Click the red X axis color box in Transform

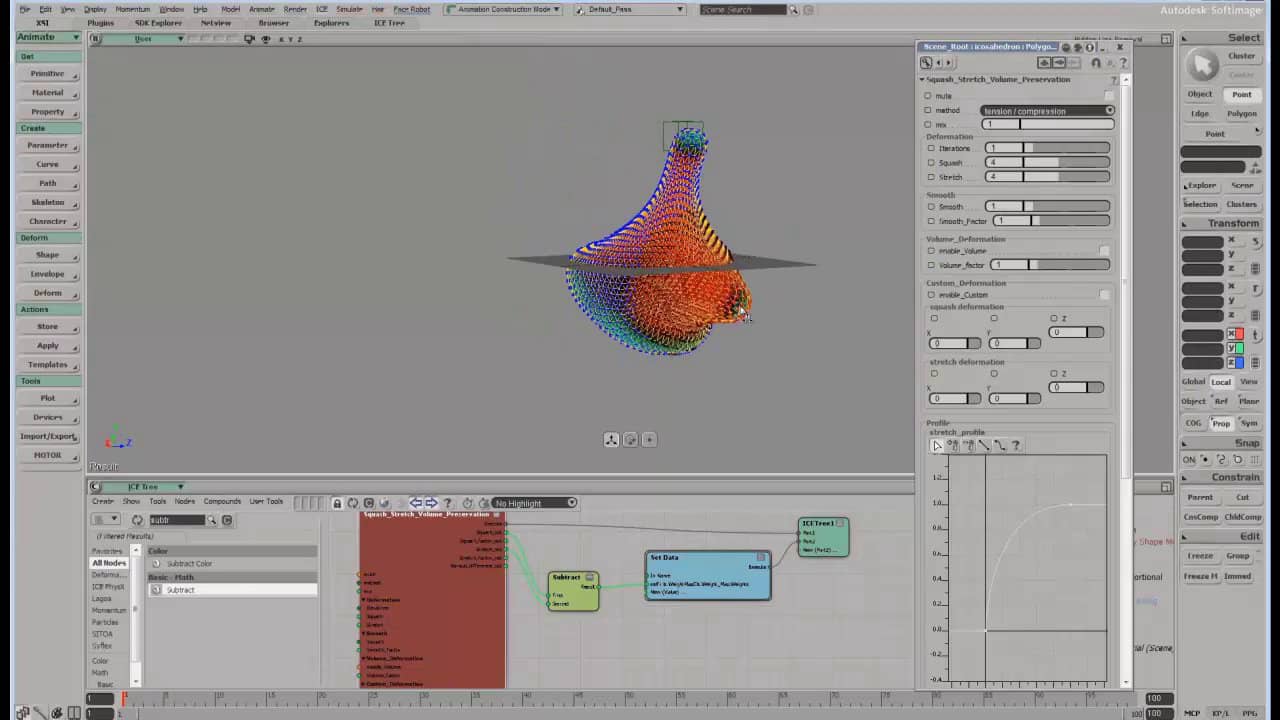click(1238, 334)
